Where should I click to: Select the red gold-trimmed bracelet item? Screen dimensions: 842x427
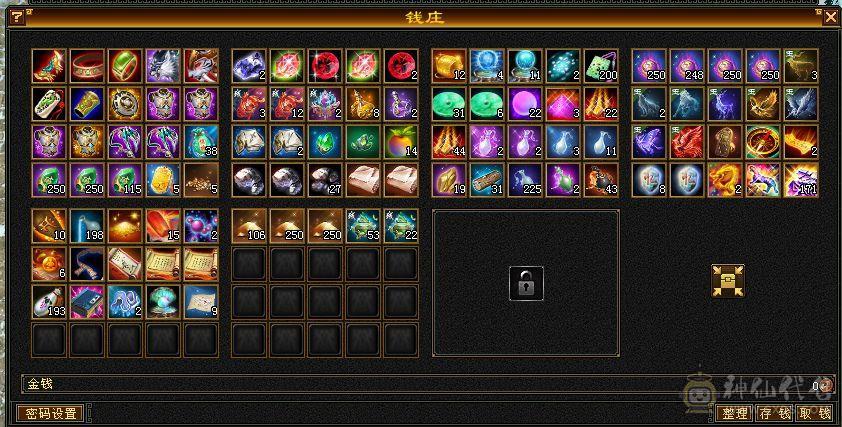click(87, 66)
